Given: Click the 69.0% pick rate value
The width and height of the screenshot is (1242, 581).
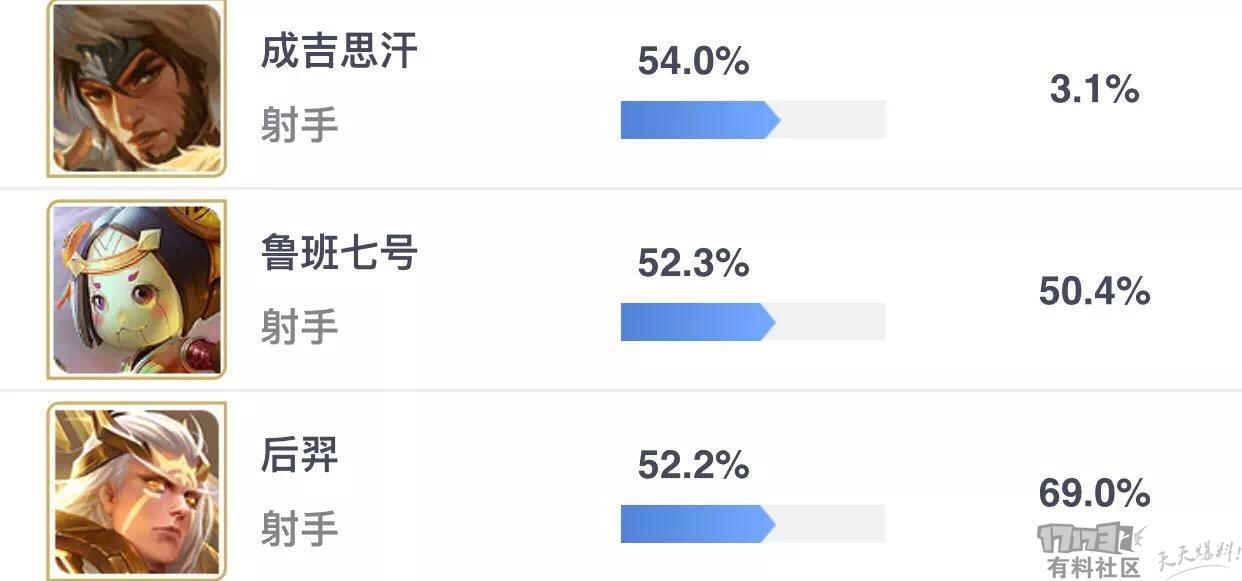Looking at the screenshot, I should 1094,492.
